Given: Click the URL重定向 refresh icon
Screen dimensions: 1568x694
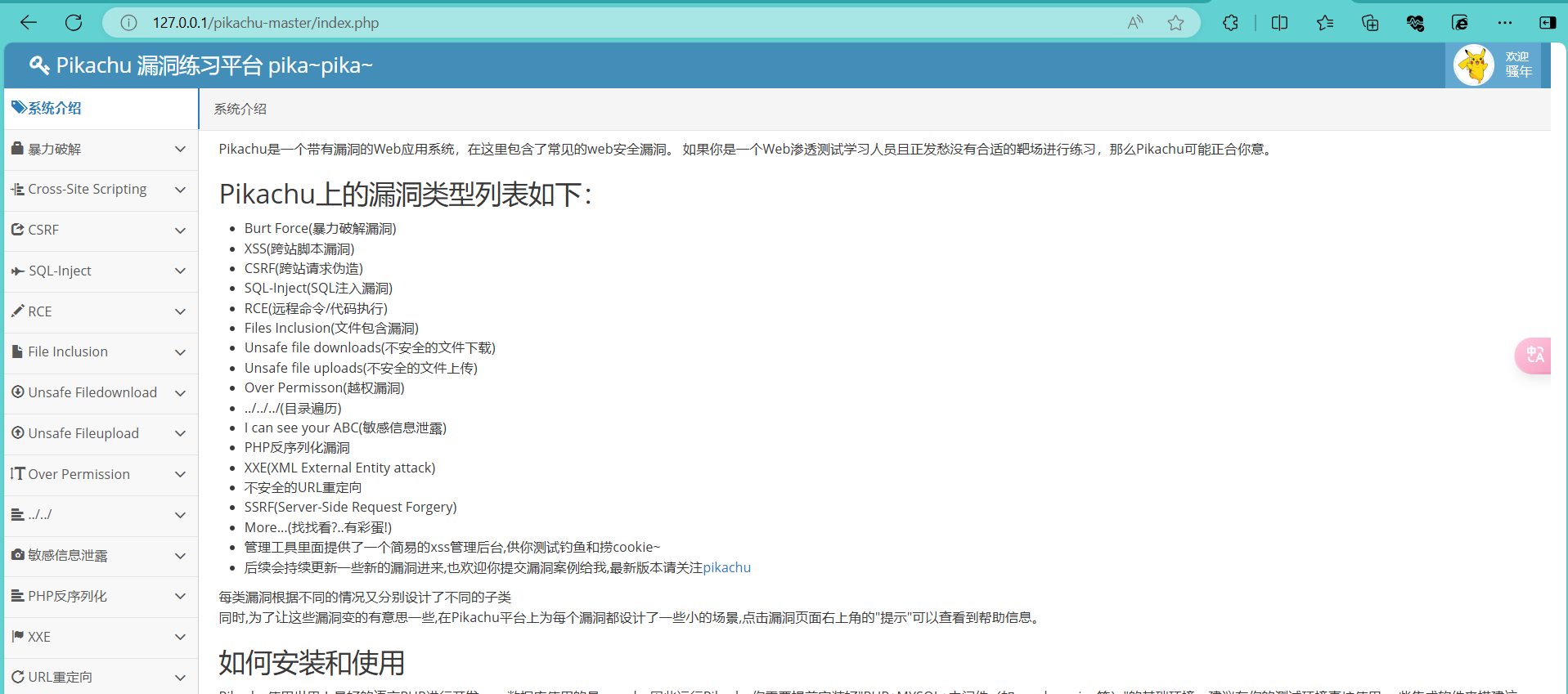Looking at the screenshot, I should click(17, 677).
